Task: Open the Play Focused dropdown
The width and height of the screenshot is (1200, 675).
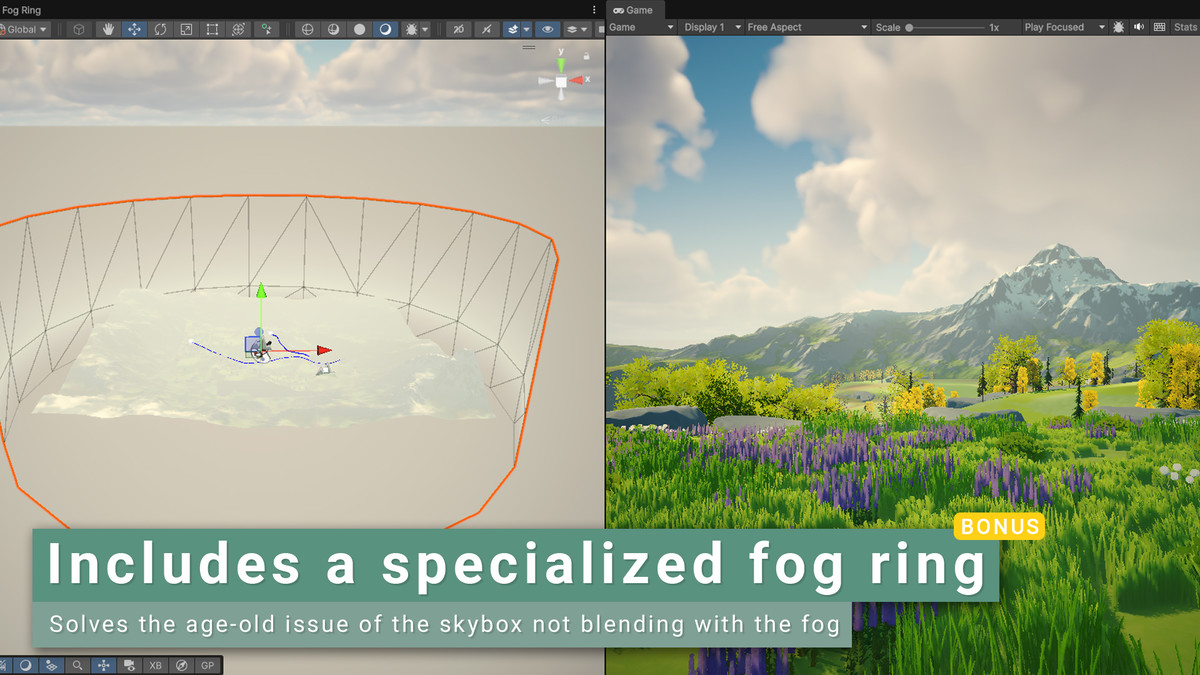Action: [1065, 27]
